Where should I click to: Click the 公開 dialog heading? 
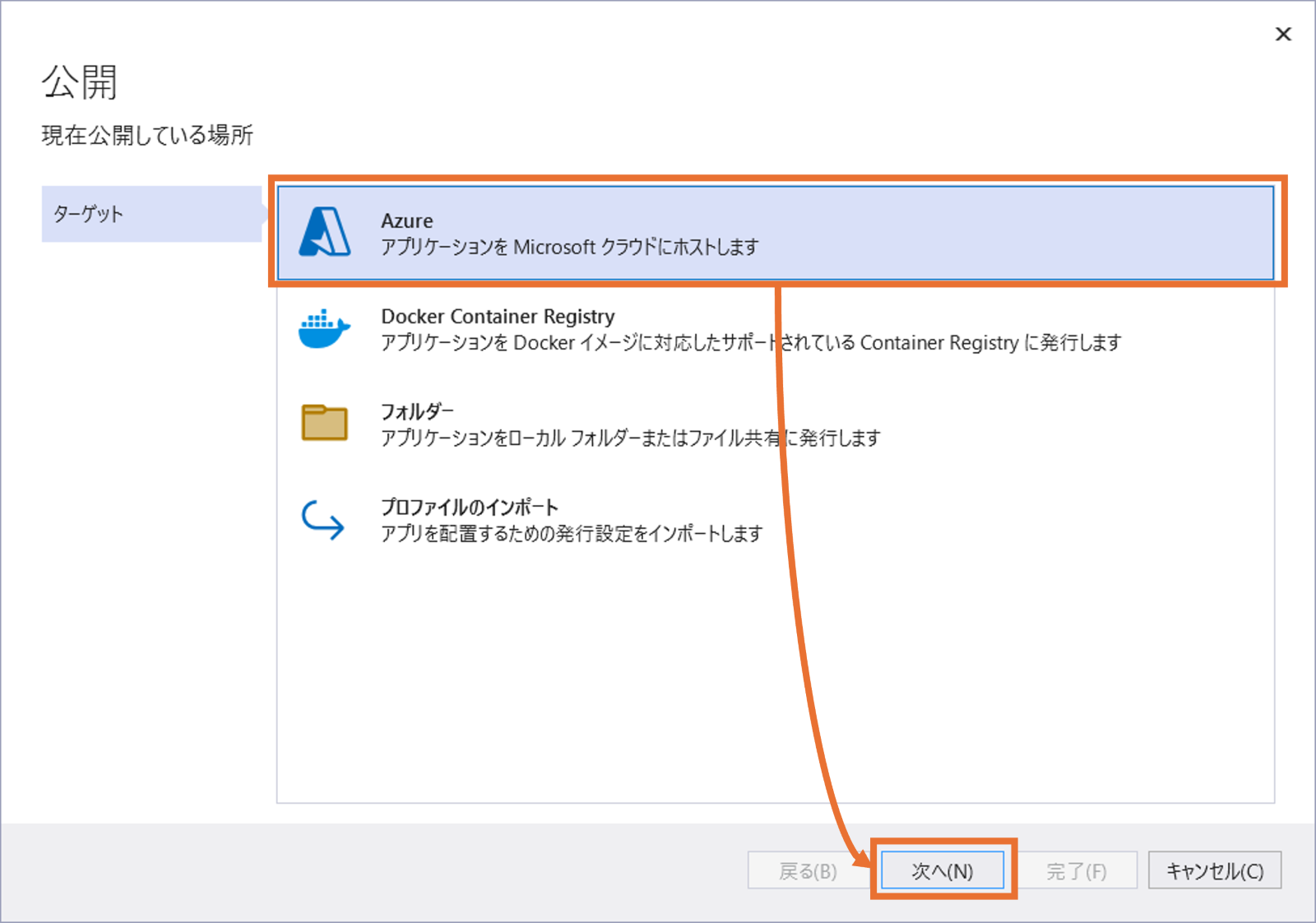click(80, 82)
